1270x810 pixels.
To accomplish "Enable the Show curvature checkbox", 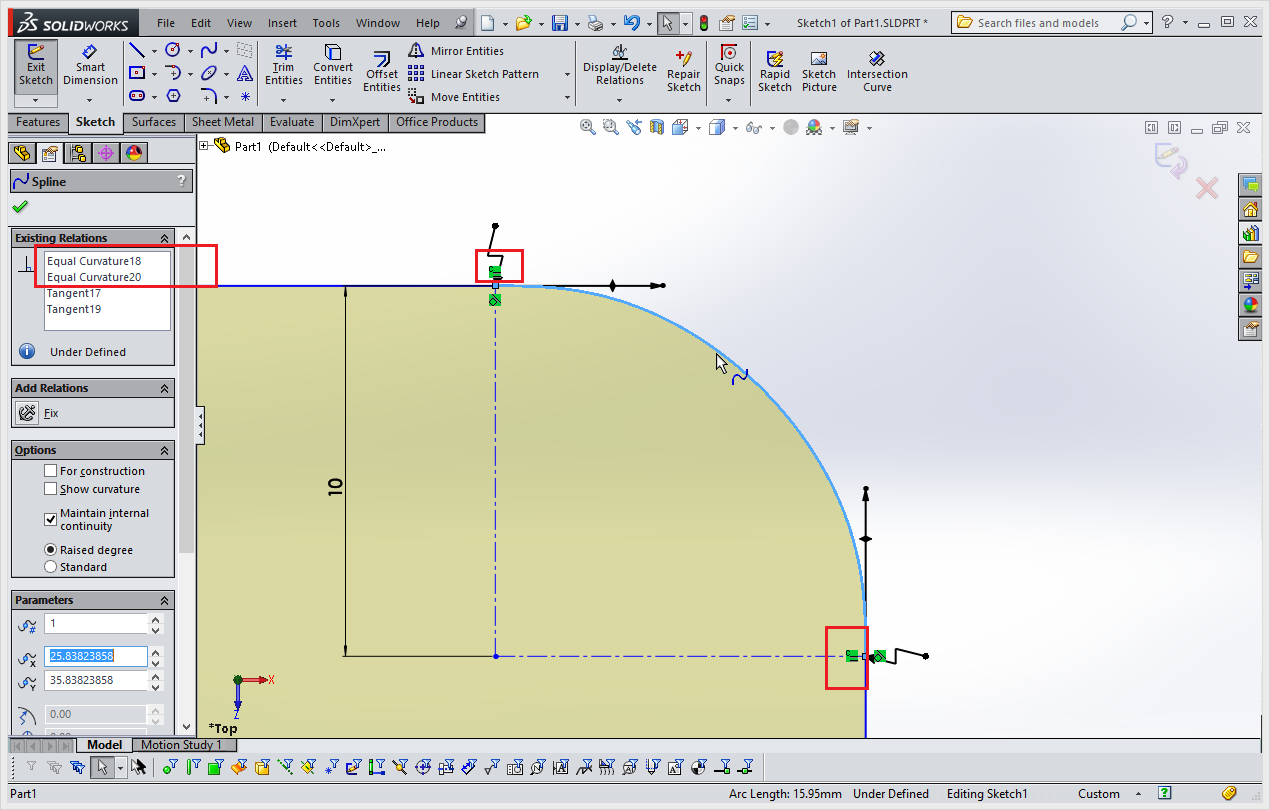I will [x=51, y=489].
